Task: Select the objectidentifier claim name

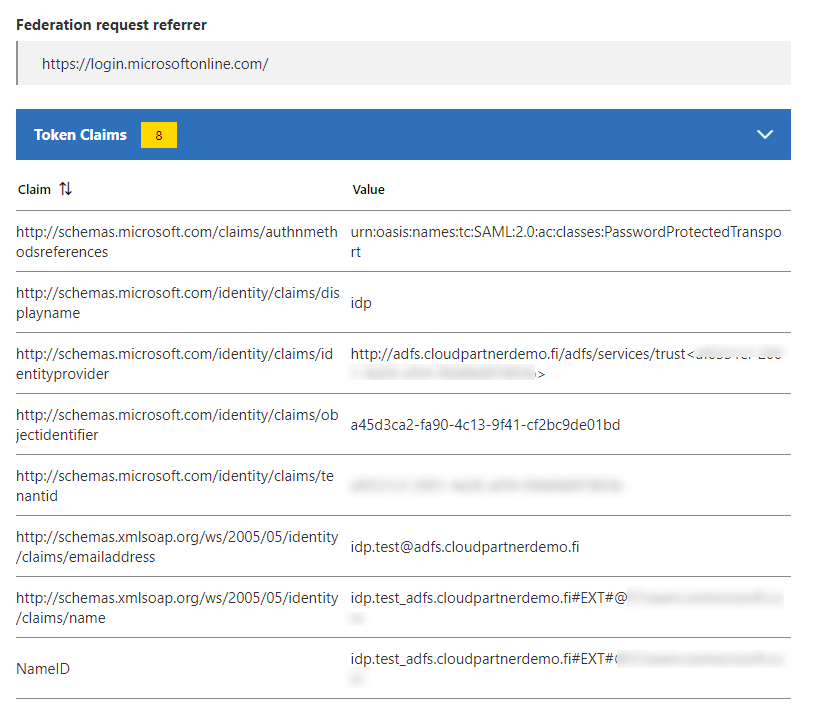Action: point(176,424)
